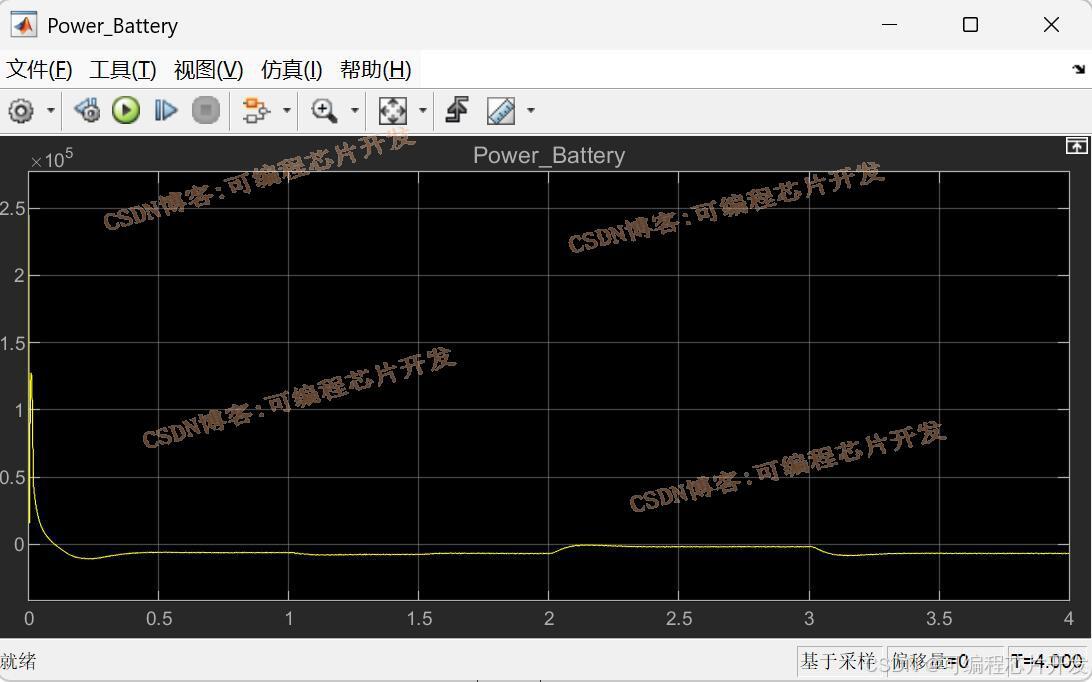Click the MATLAB logo in title bar

[x=23, y=25]
